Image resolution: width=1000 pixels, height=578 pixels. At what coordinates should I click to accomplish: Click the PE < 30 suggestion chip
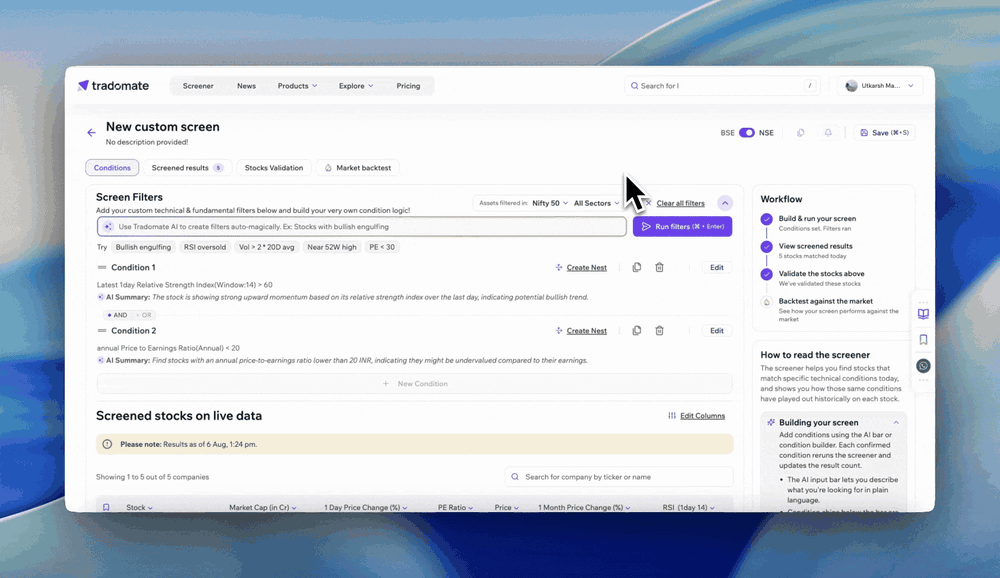point(382,247)
